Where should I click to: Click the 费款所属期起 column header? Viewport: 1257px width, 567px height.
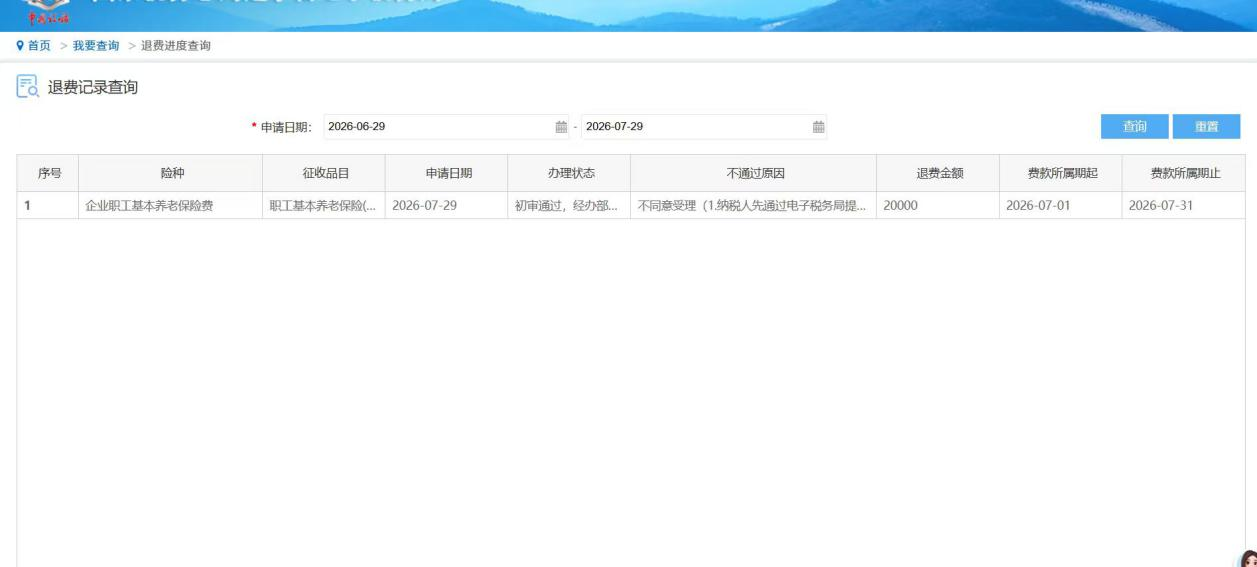[1062, 173]
